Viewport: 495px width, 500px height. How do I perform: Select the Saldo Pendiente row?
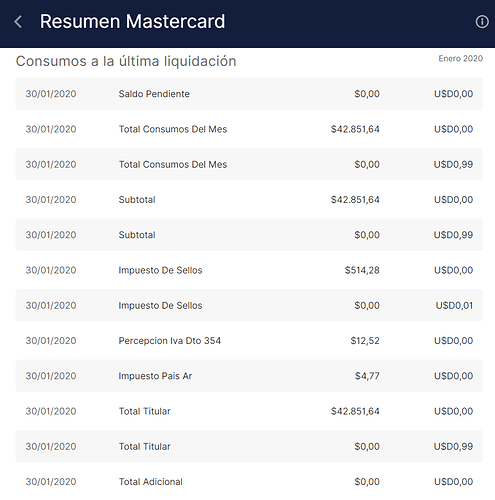[x=249, y=94]
